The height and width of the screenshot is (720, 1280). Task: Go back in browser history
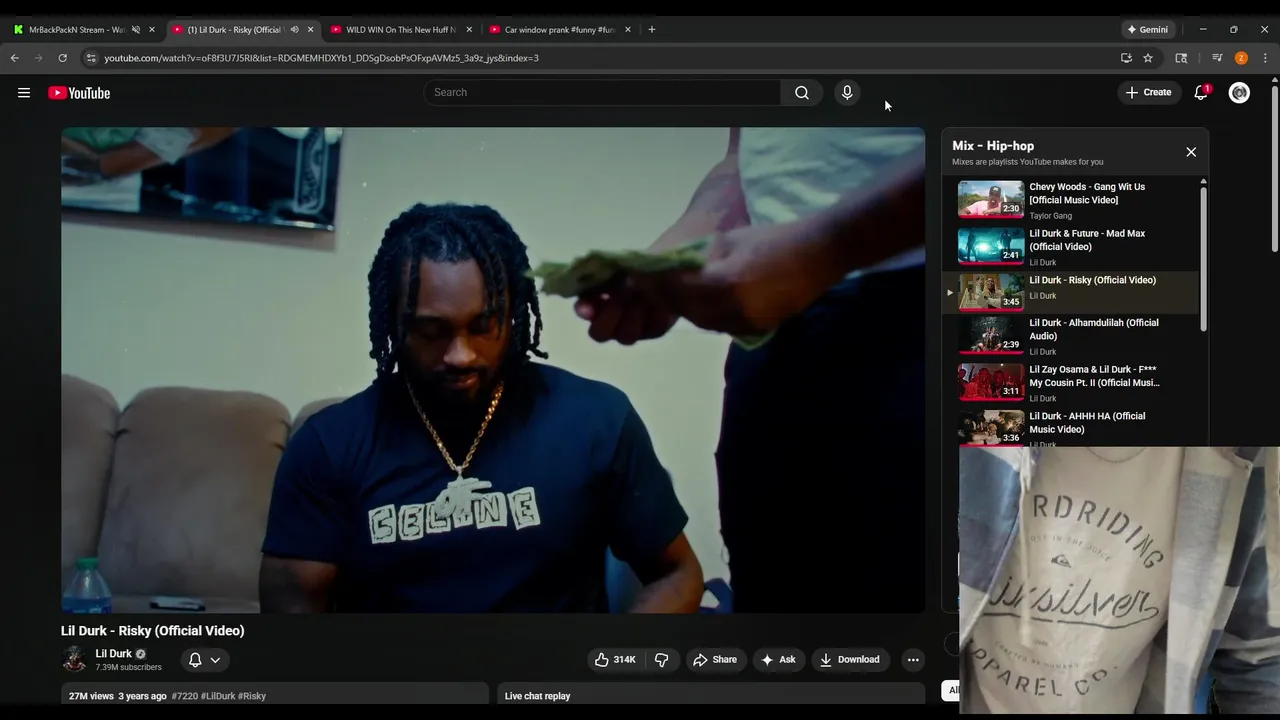15,58
